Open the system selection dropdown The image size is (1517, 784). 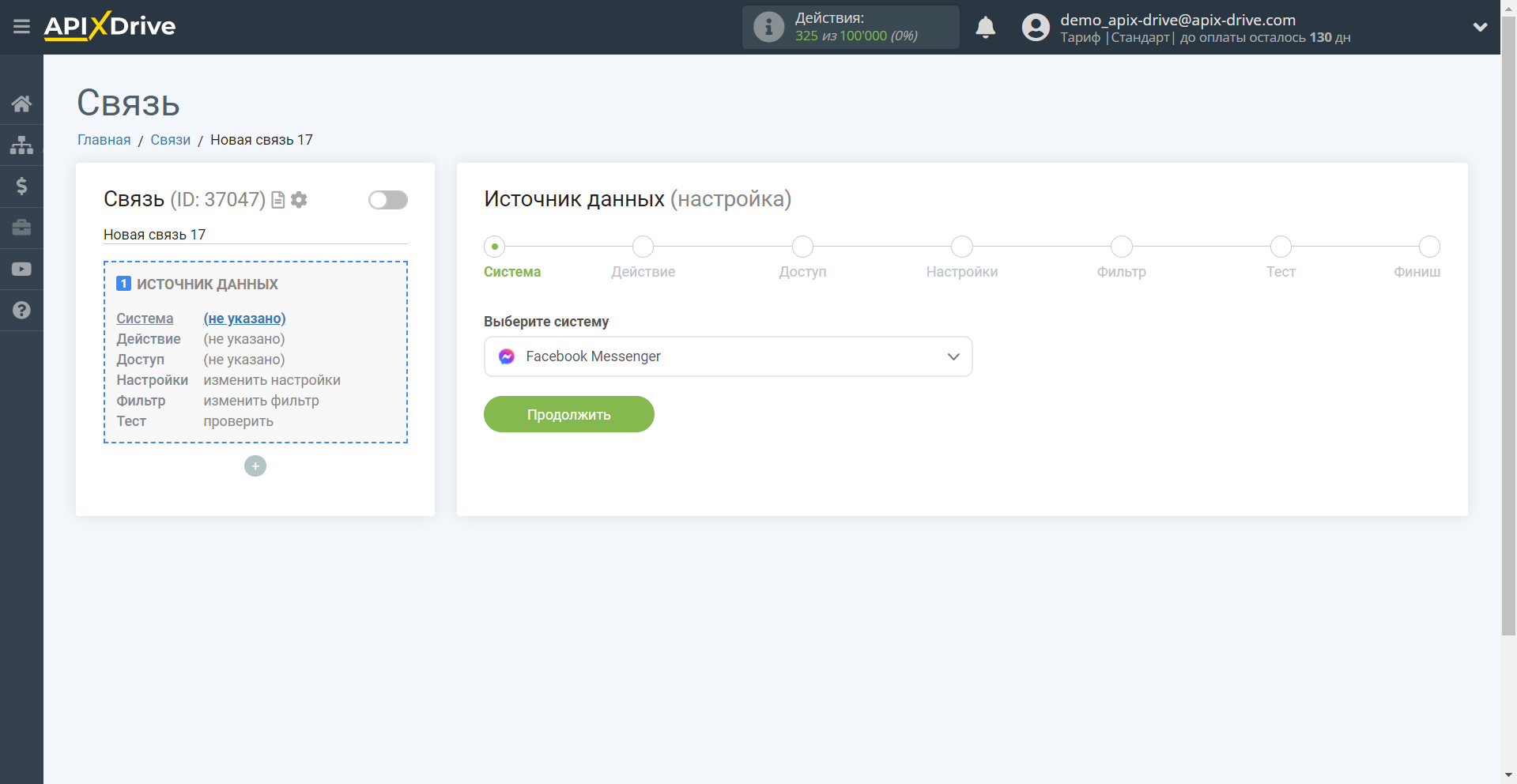tap(728, 356)
